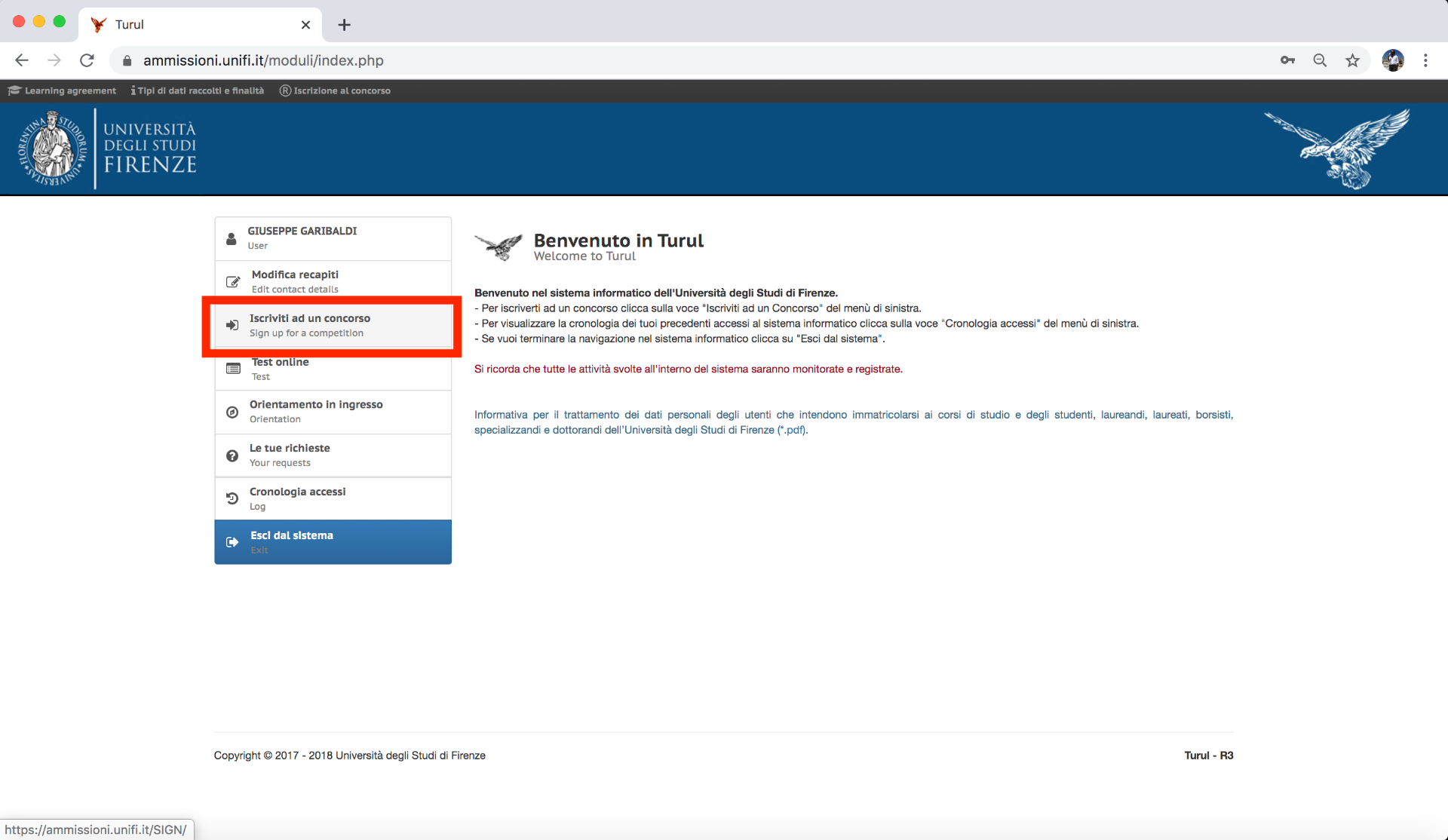This screenshot has width=1448, height=840.
Task: Click the Benvenuto in Turul heading
Action: [x=618, y=241]
